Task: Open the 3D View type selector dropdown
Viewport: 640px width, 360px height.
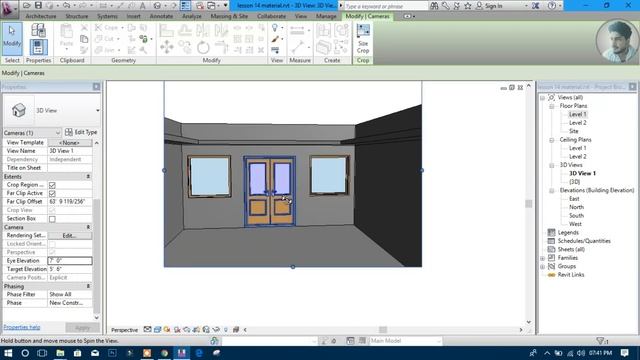Action: pyautogui.click(x=98, y=111)
